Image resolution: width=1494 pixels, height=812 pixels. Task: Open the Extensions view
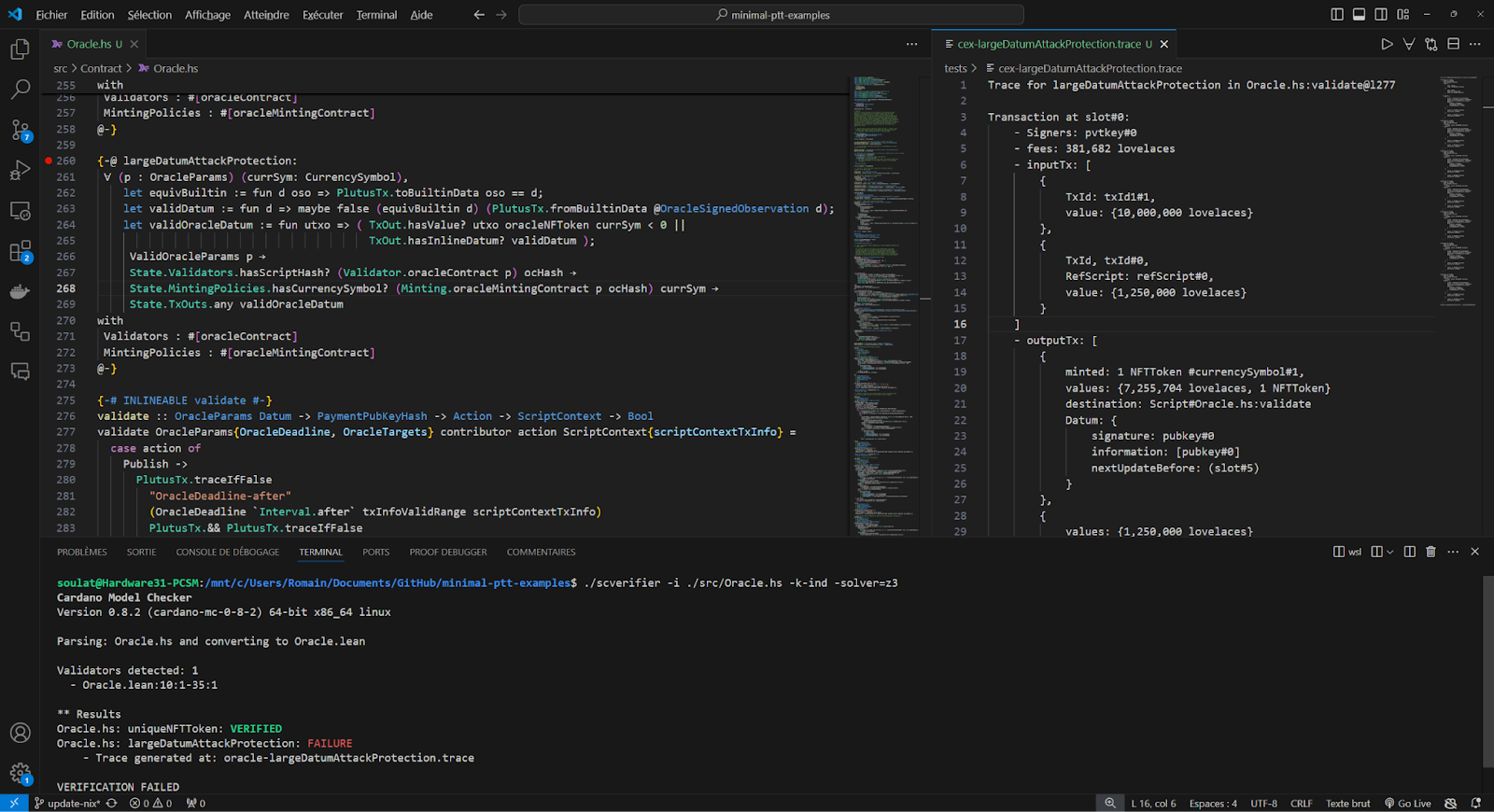tap(20, 251)
